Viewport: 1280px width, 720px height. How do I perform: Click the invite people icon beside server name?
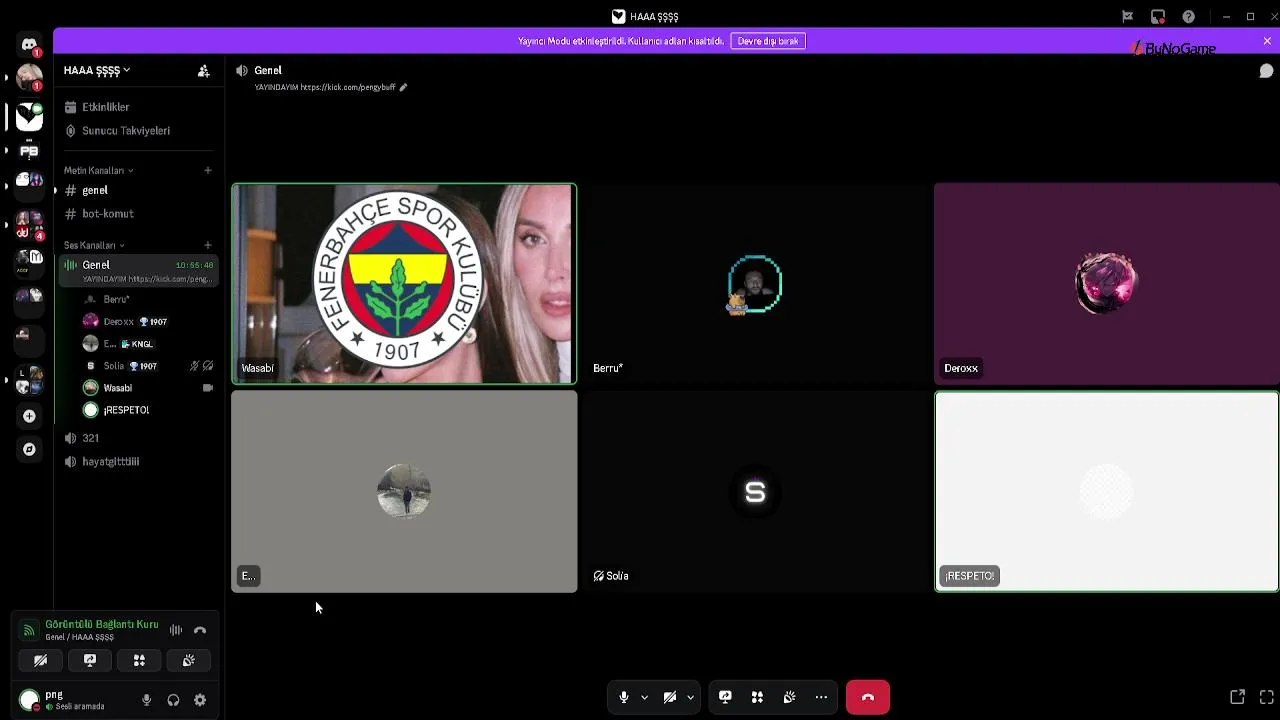click(203, 70)
